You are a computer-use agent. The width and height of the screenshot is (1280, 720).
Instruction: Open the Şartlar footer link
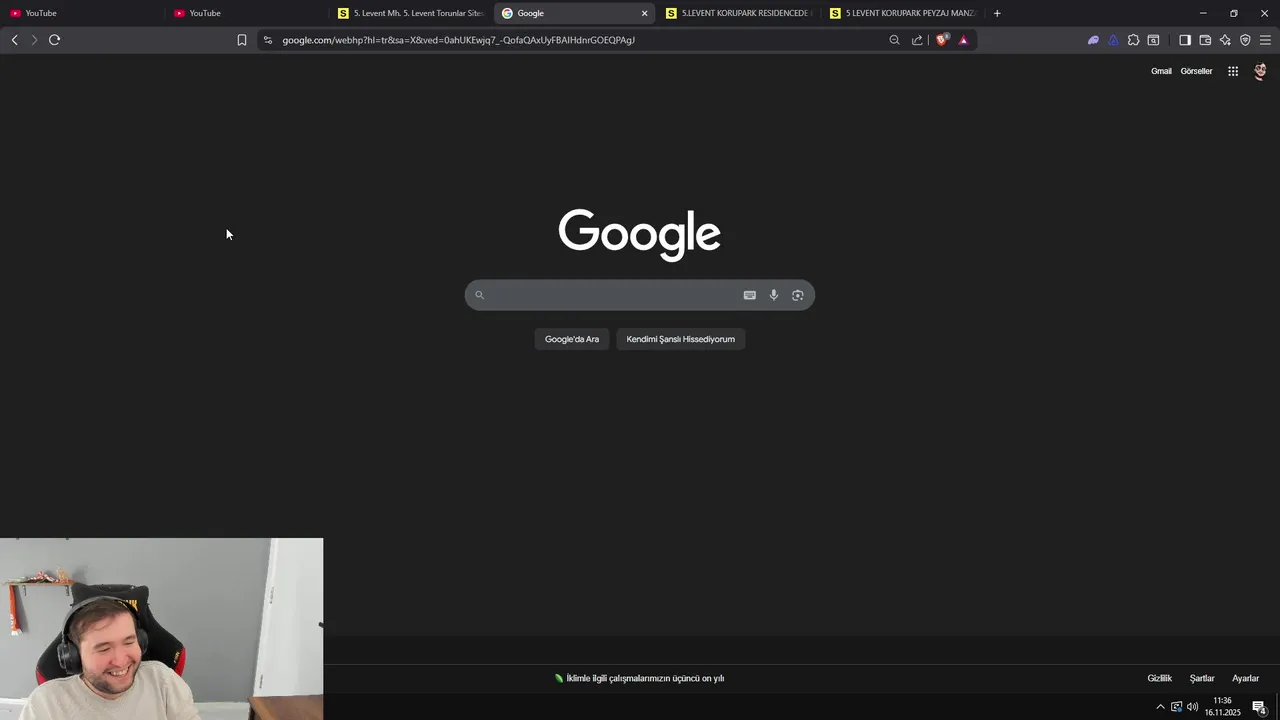click(1202, 678)
